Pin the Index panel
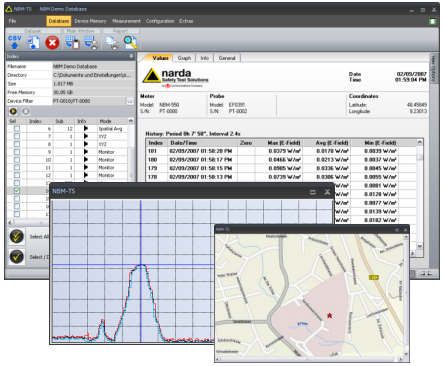Image resolution: width=444 pixels, height=366 pixels. coord(131,56)
